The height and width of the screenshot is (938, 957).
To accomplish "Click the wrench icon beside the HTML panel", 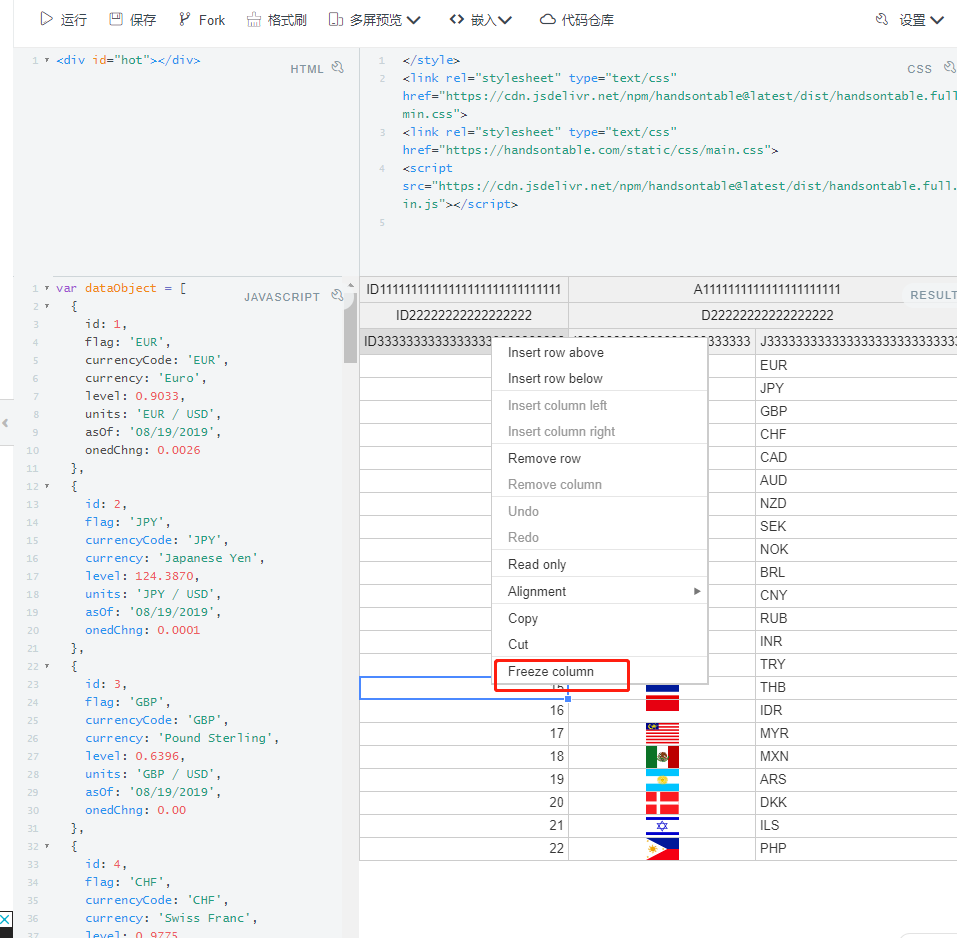I will pyautogui.click(x=340, y=66).
